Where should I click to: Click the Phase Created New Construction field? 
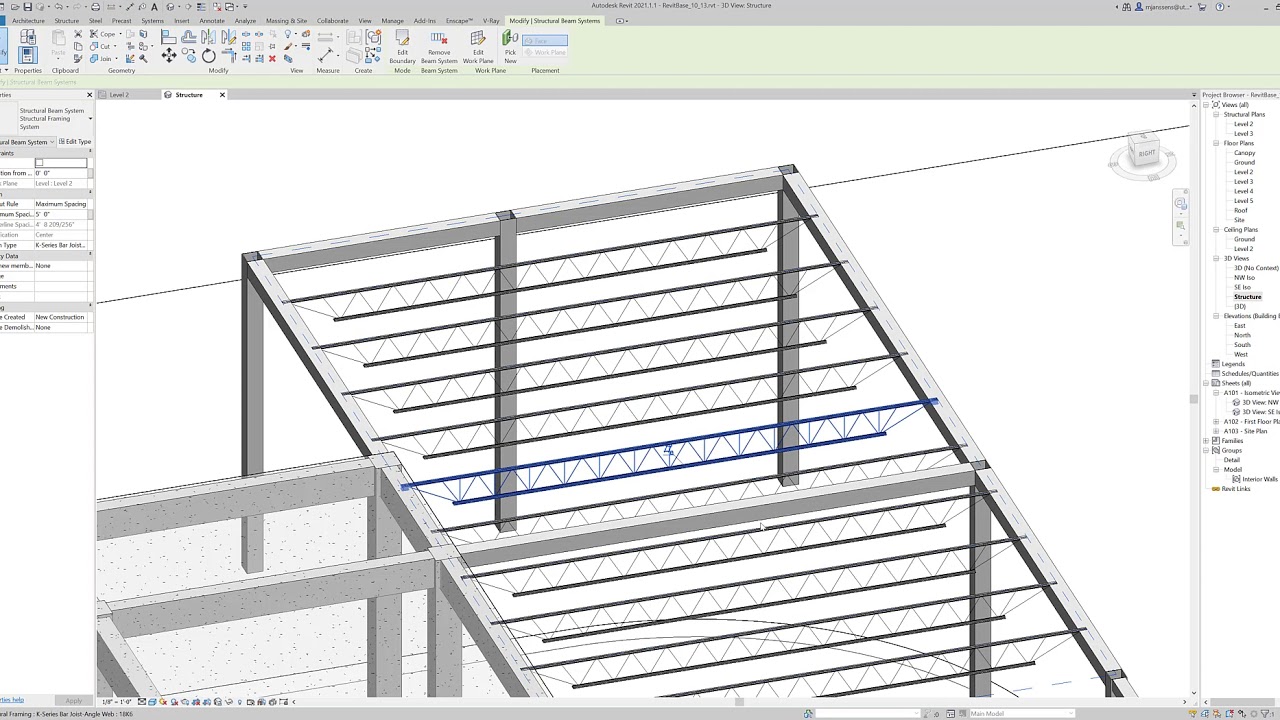click(x=63, y=317)
